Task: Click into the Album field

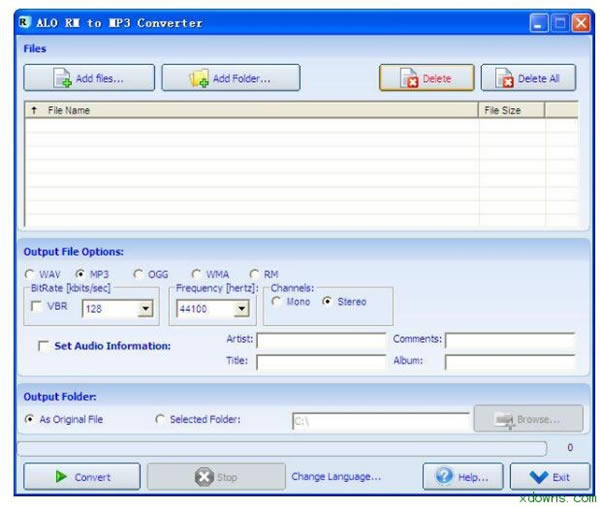Action: pos(510,362)
